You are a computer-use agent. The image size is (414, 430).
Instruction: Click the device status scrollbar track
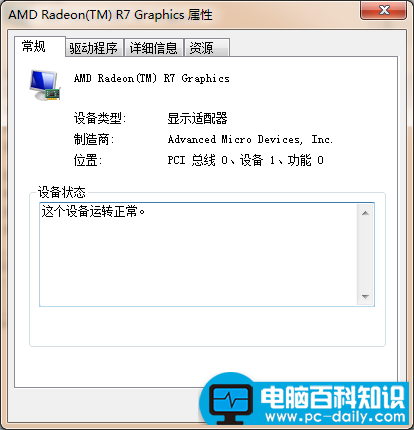365,255
